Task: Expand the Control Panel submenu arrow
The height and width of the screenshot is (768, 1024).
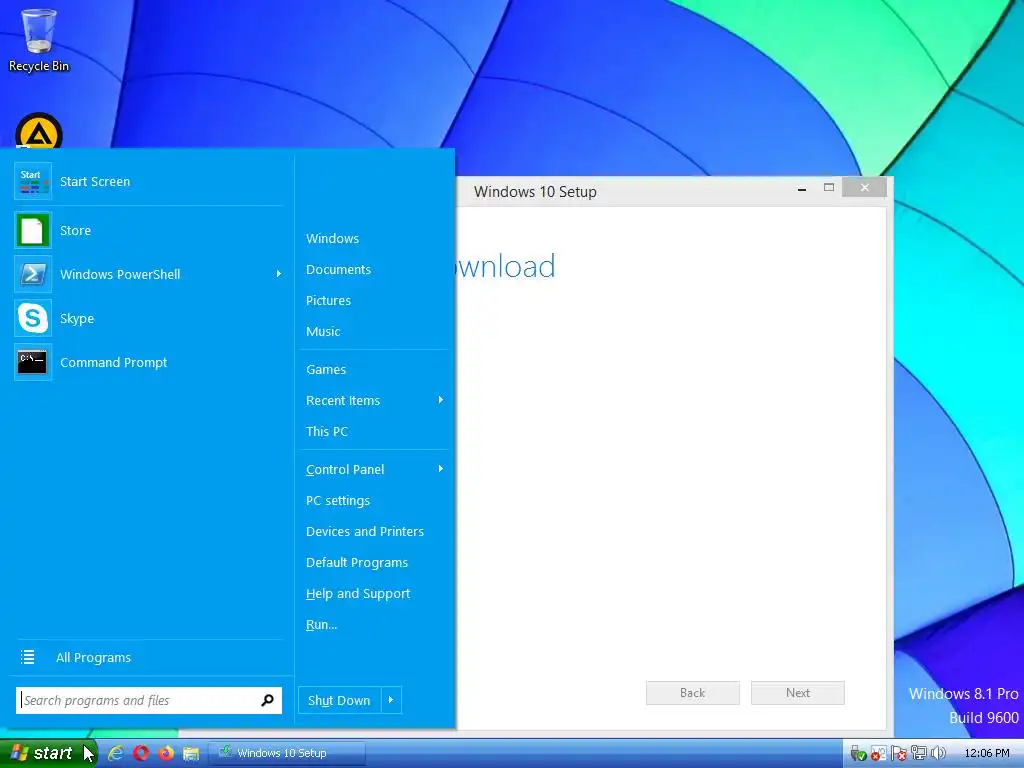Action: pyautogui.click(x=441, y=469)
